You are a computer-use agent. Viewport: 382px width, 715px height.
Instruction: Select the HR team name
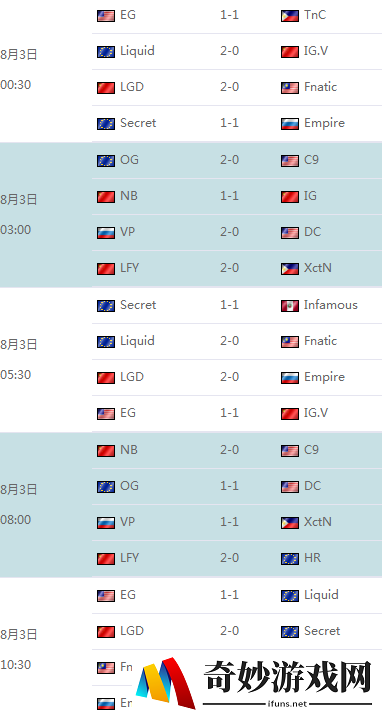point(312,558)
